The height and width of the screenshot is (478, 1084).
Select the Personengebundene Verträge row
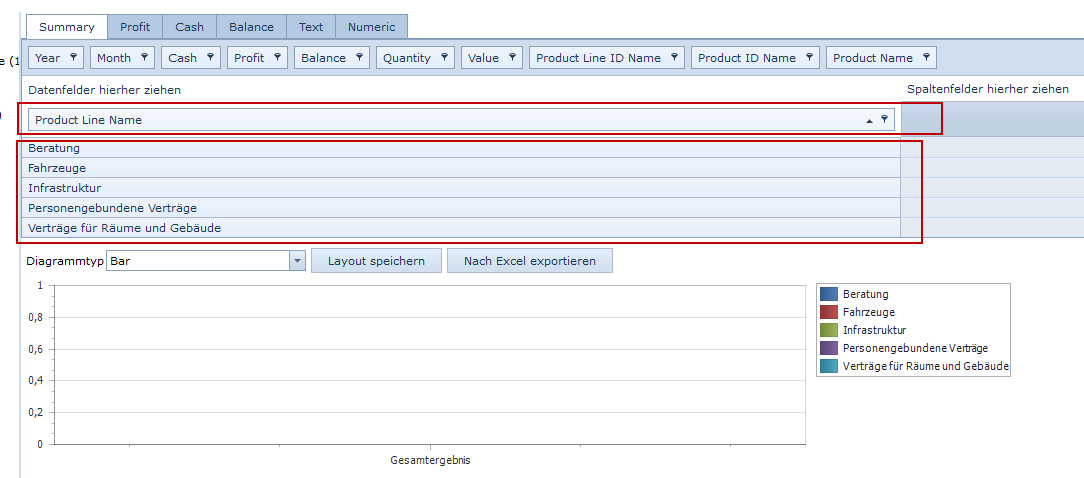pyautogui.click(x=113, y=208)
